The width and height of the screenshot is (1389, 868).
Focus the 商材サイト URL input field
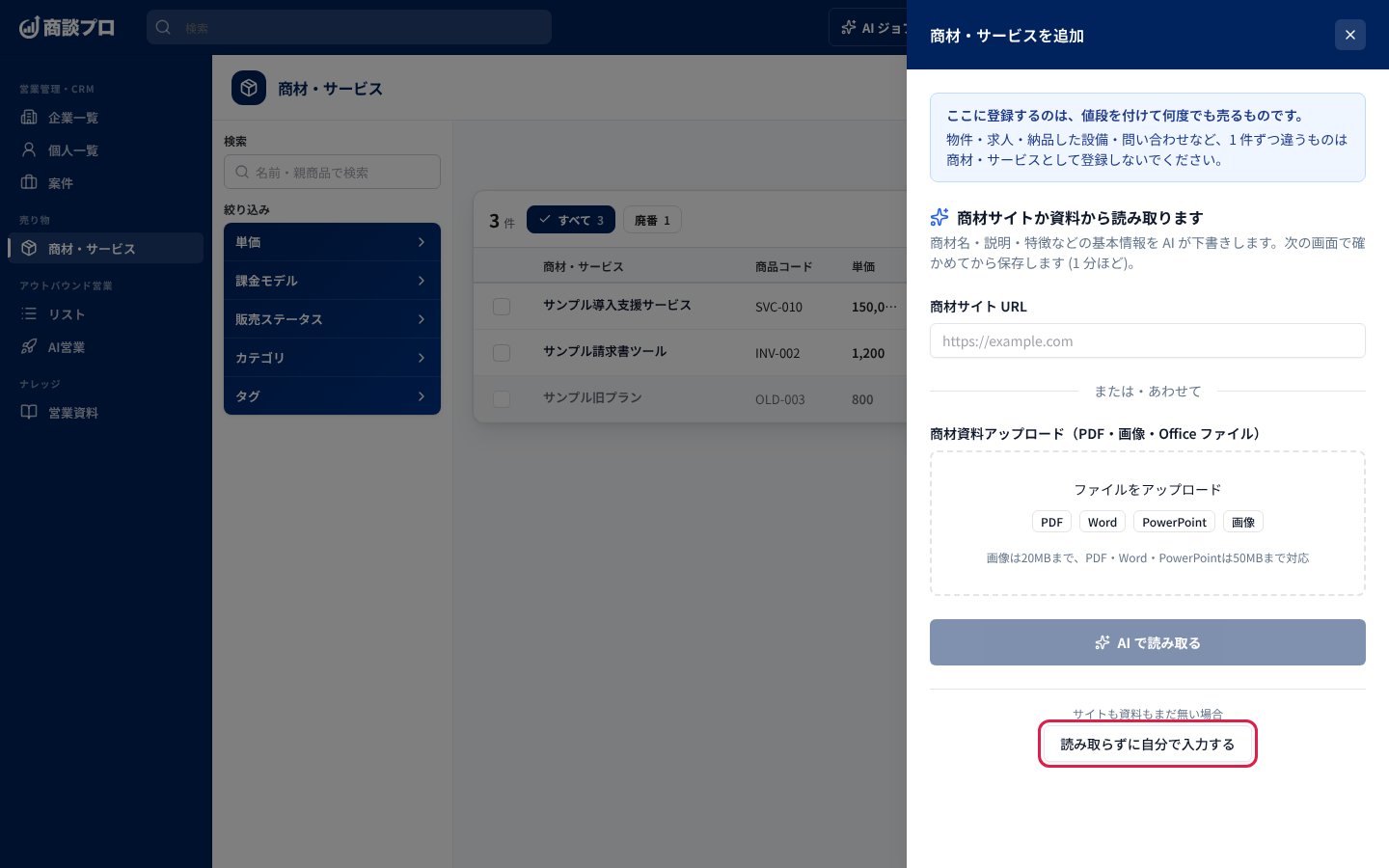(x=1148, y=340)
